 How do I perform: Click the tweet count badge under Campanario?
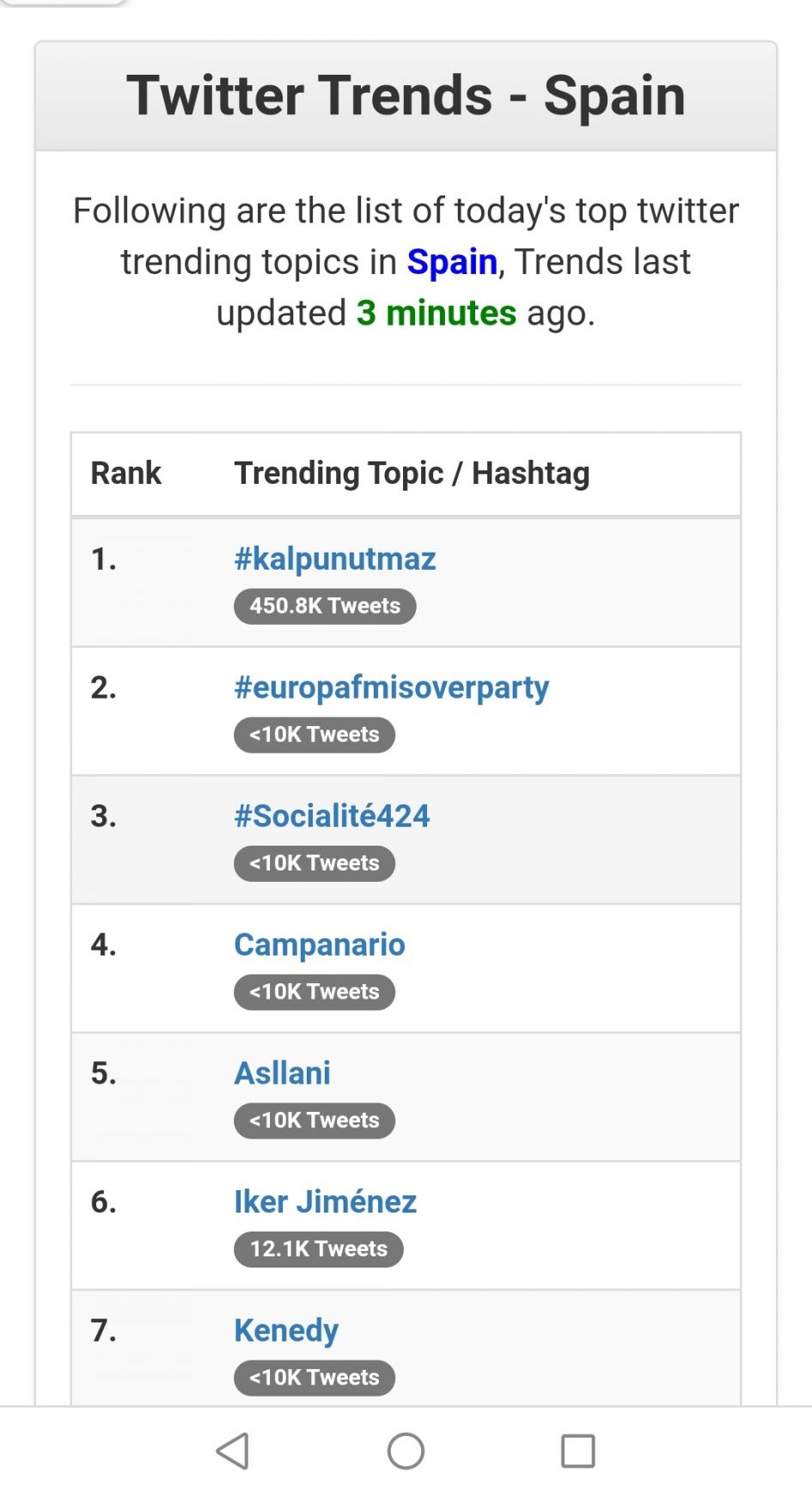point(314,992)
